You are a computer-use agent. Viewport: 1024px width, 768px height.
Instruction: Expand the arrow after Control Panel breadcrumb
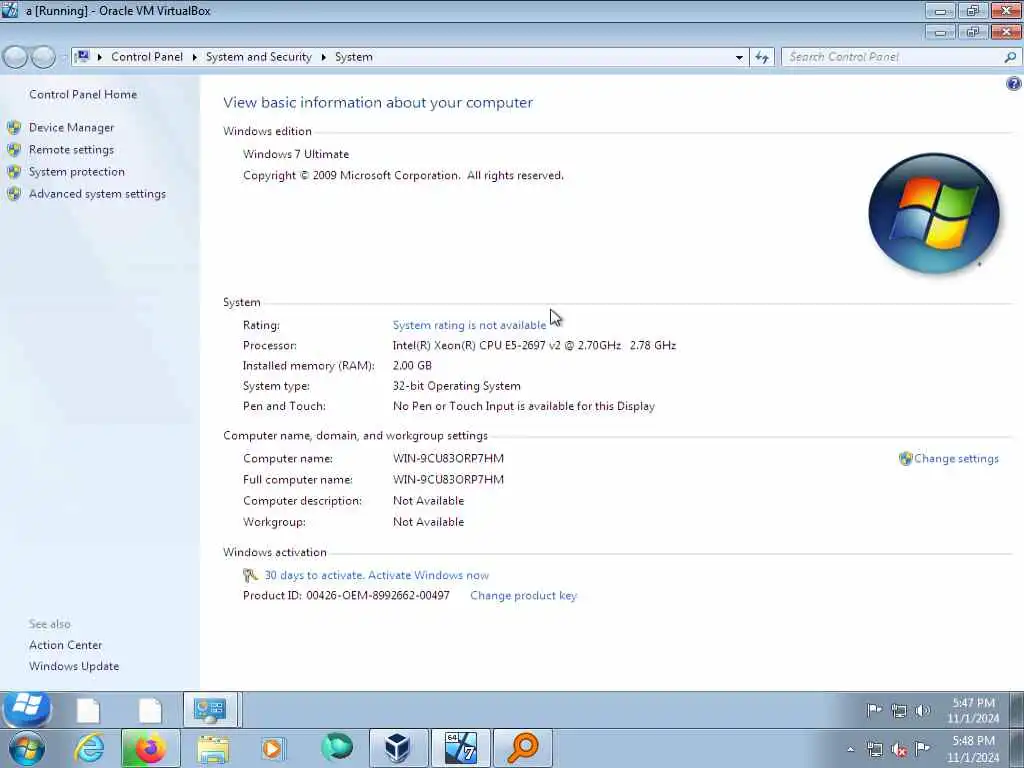coord(195,57)
